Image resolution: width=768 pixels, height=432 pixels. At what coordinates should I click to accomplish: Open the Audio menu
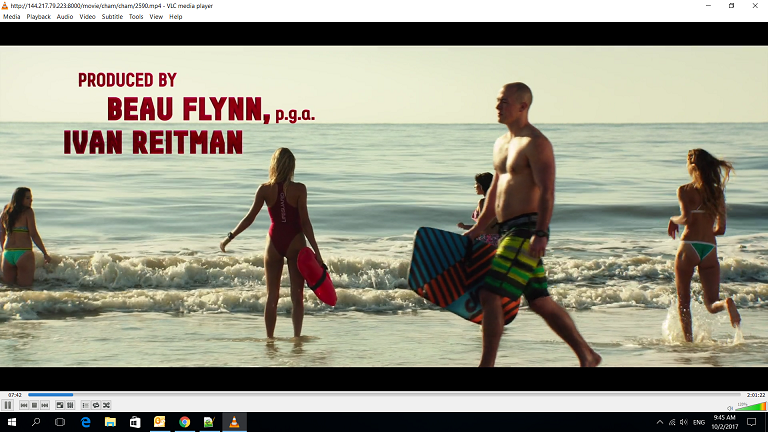click(x=65, y=17)
